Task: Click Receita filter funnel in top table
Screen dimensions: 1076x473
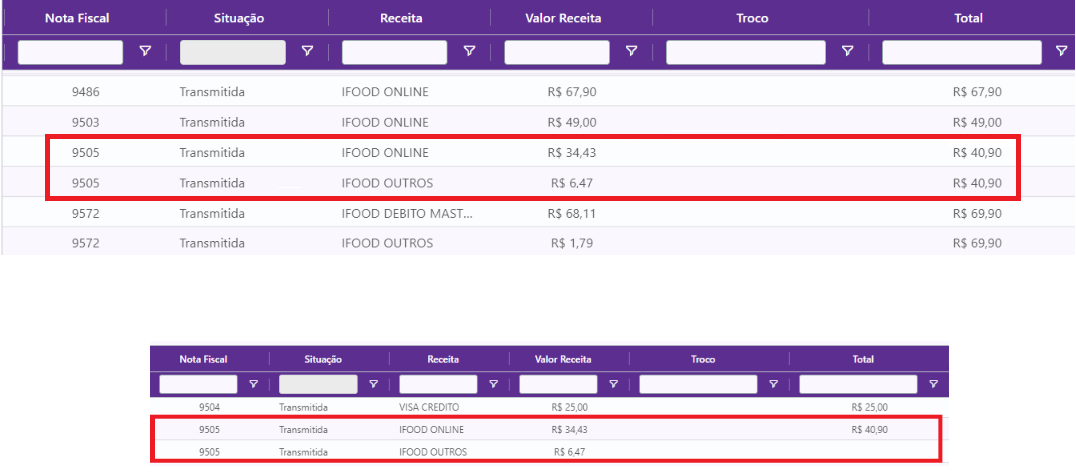Action: coord(470,52)
